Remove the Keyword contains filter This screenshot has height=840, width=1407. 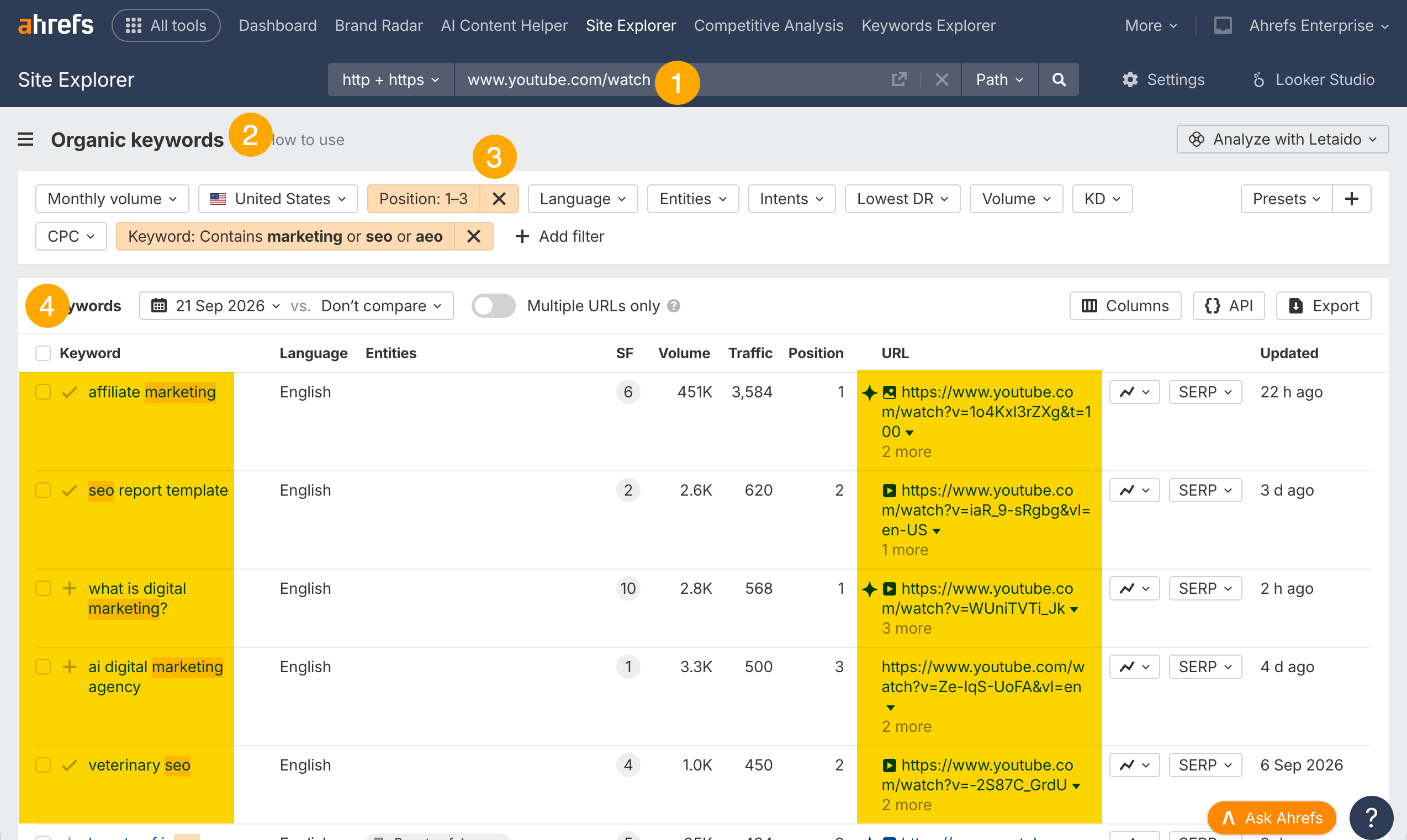474,236
